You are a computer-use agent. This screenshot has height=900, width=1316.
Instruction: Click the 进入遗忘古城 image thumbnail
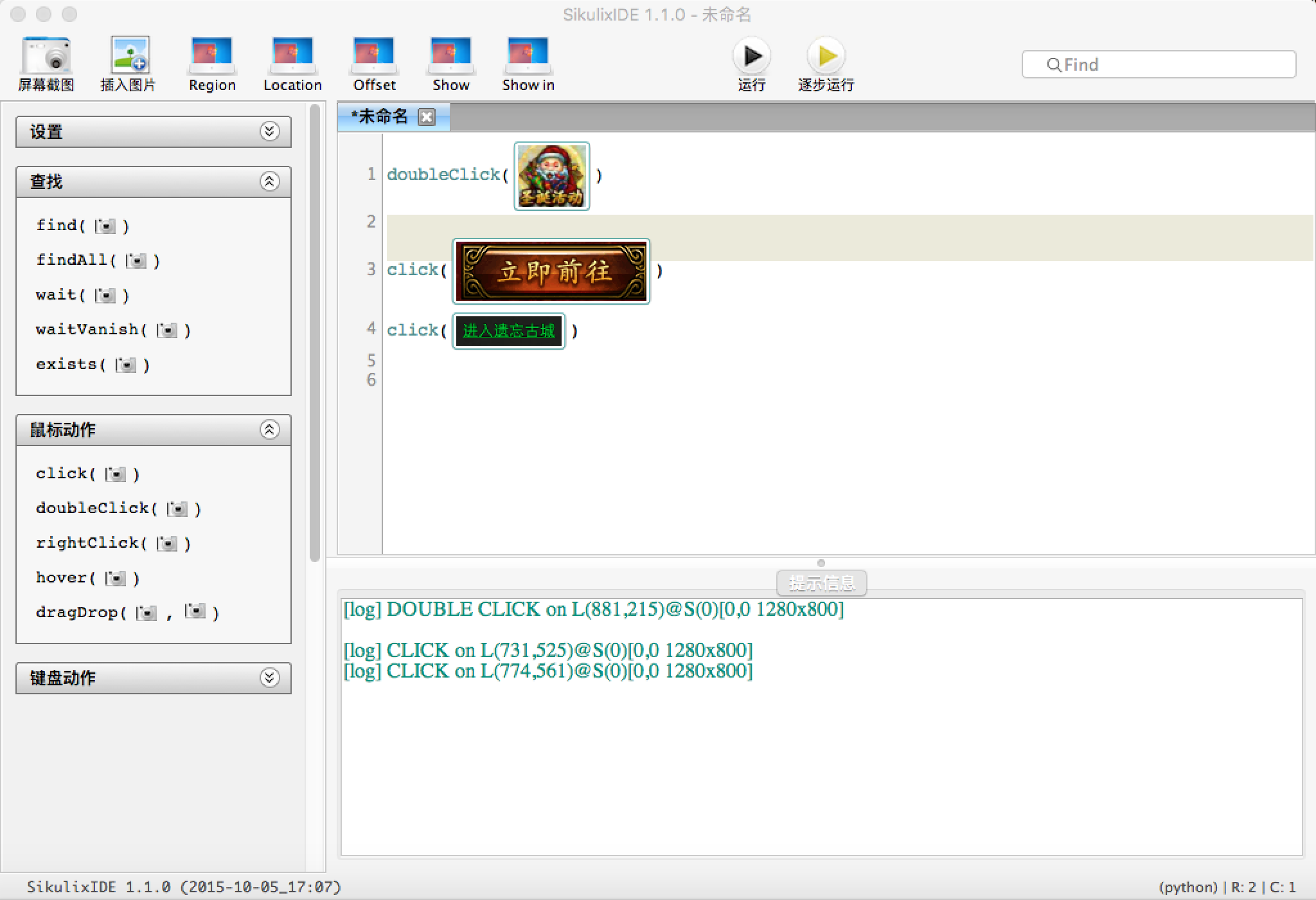click(509, 331)
